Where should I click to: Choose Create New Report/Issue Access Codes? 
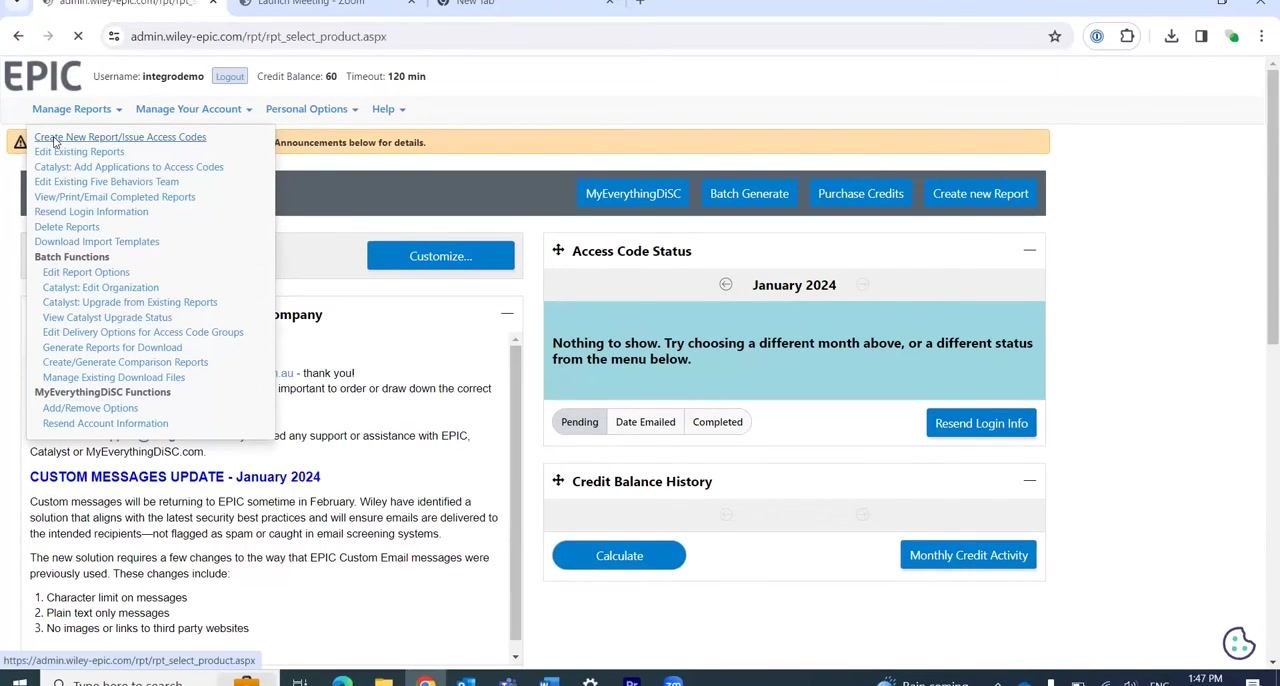[120, 137]
